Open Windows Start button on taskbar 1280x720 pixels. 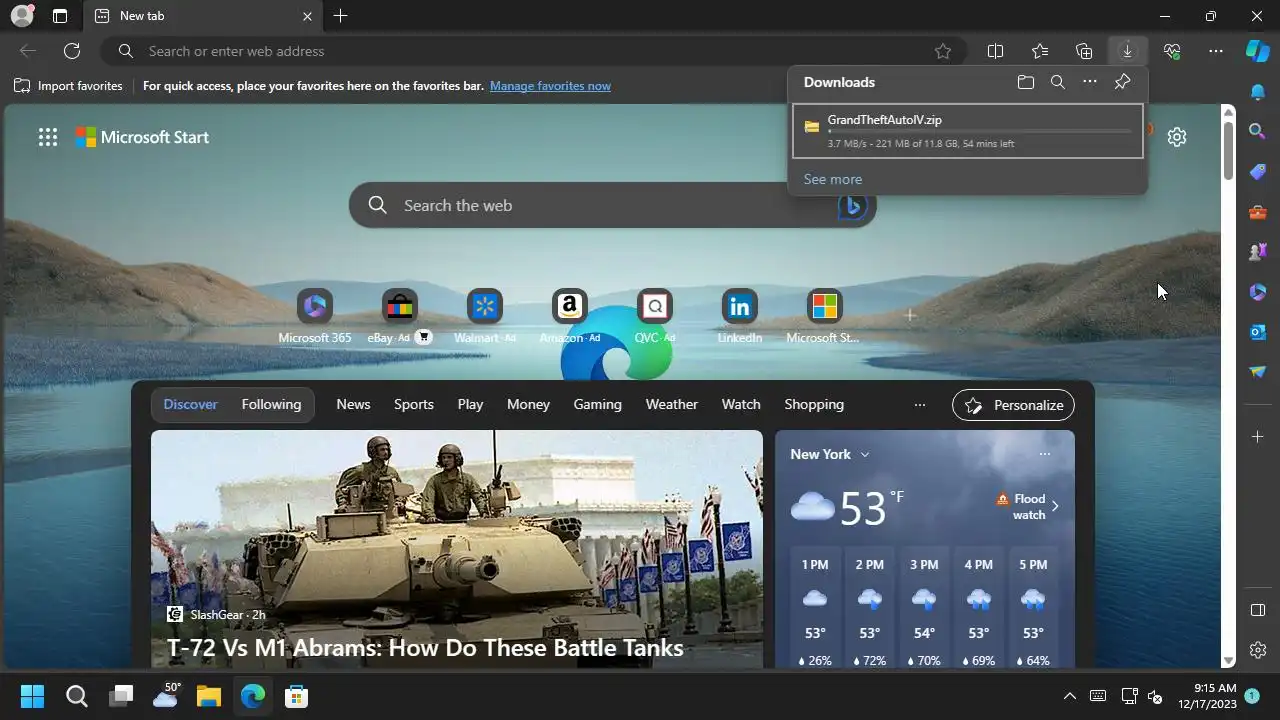pos(33,696)
